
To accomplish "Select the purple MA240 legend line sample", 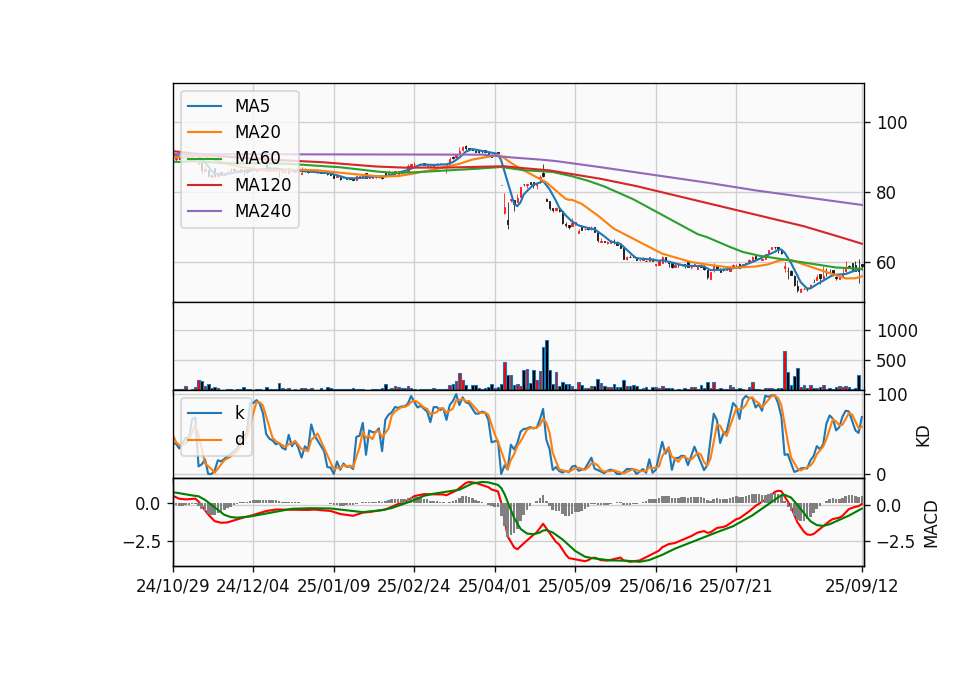I will pos(204,211).
